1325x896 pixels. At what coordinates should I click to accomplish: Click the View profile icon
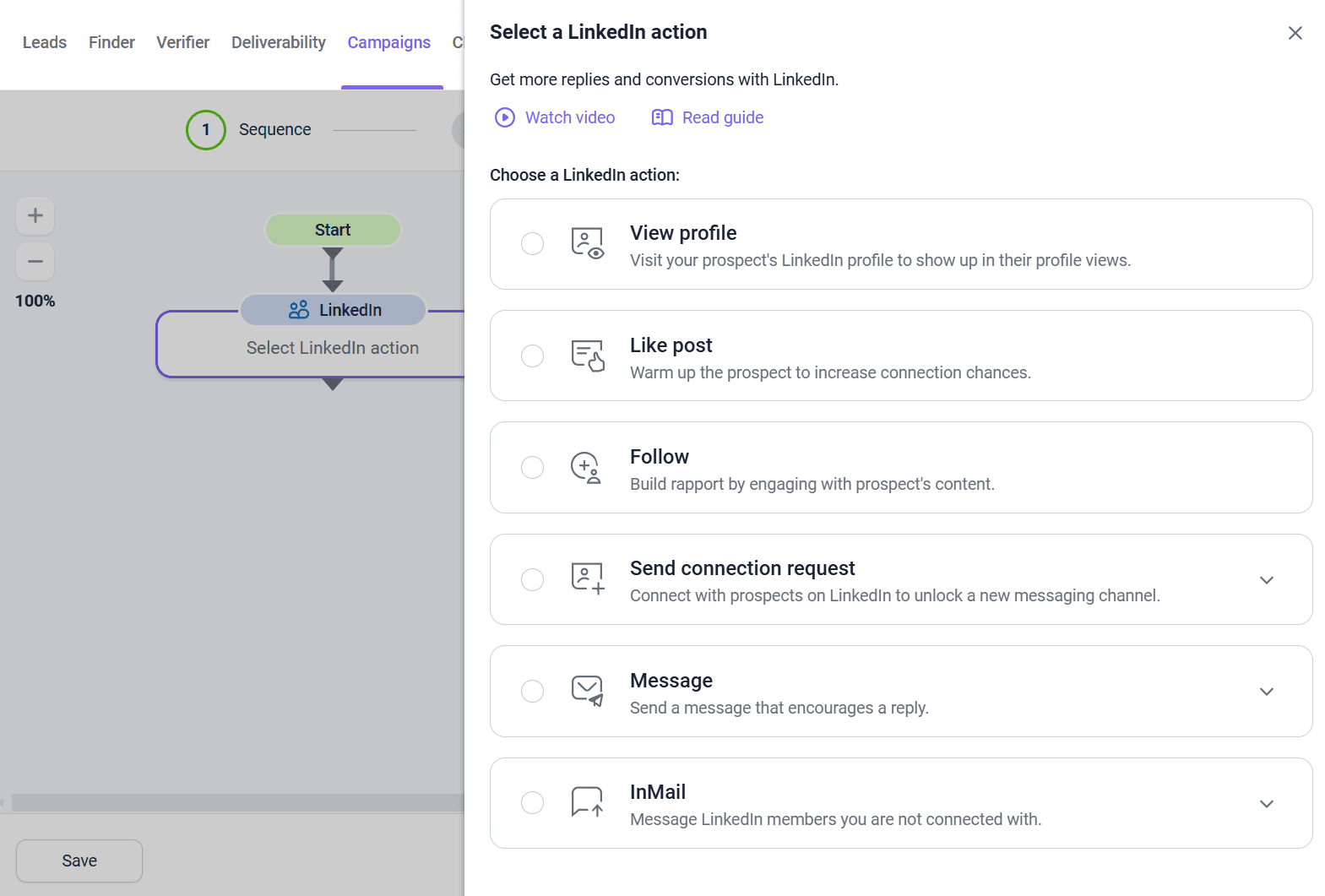(x=587, y=243)
